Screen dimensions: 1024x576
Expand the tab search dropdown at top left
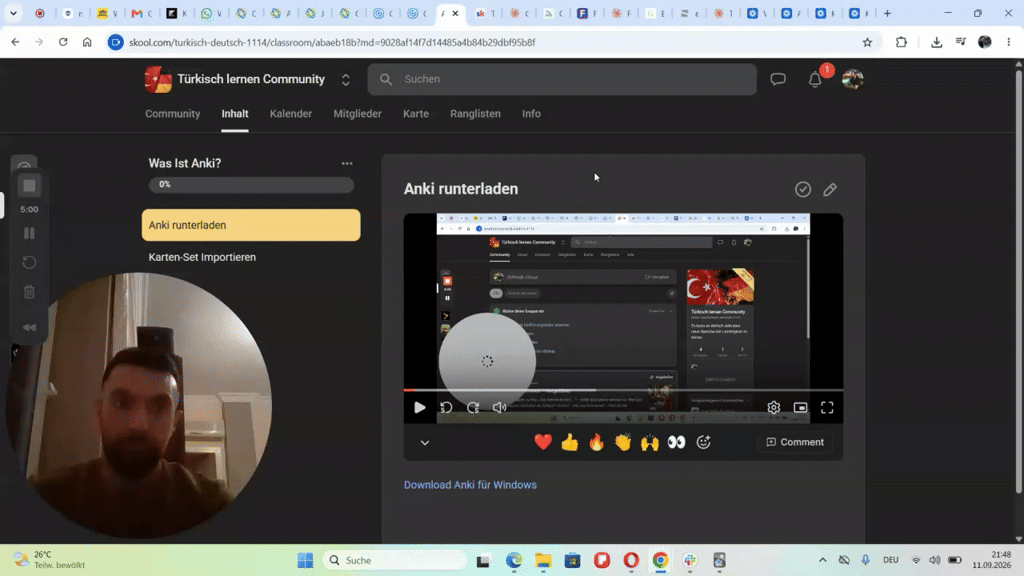[13, 13]
